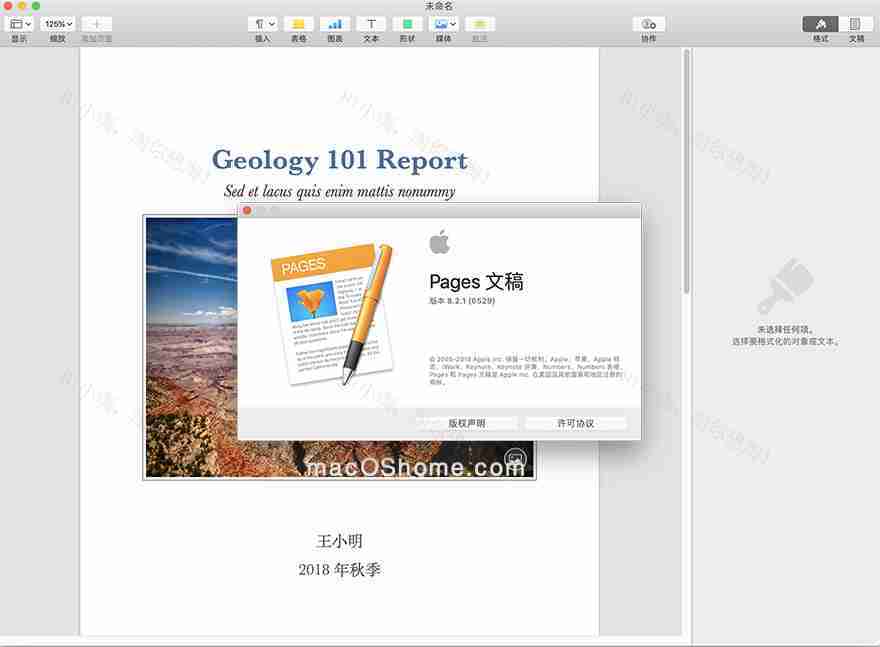Open the 125% zoom level dropdown
Screen dimensions: 880x647
click(x=58, y=24)
